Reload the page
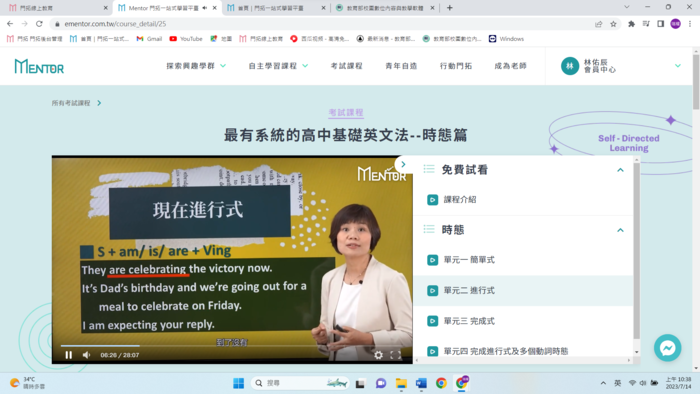Viewport: 700px width, 394px height. tap(39, 24)
